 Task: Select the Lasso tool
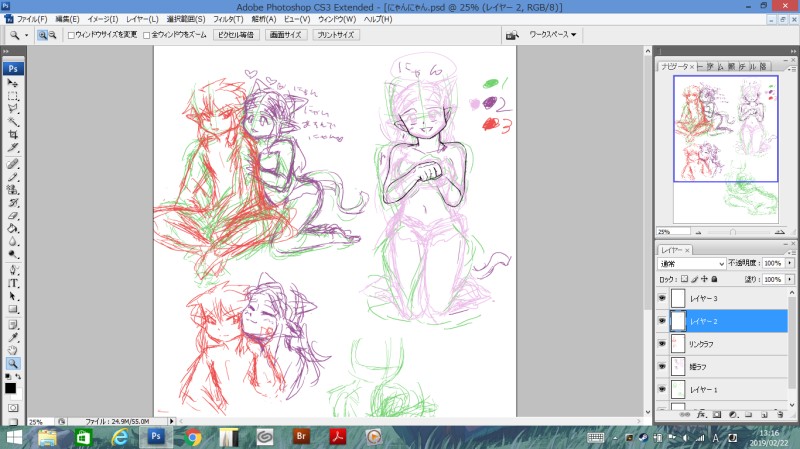click(13, 109)
